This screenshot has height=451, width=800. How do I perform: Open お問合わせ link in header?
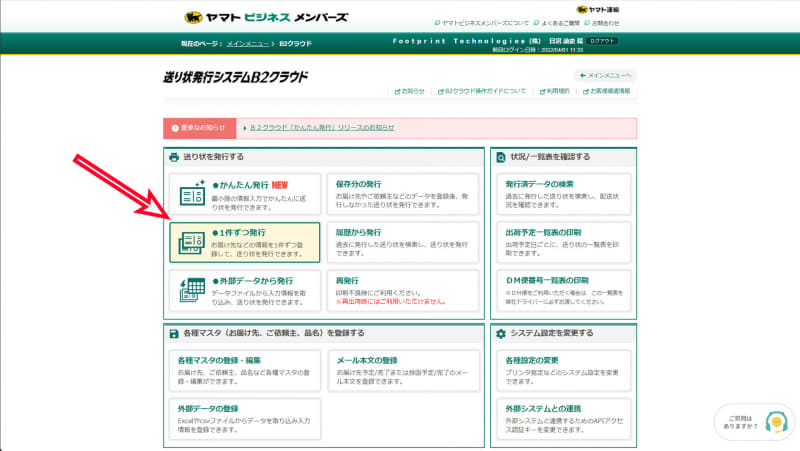point(602,23)
